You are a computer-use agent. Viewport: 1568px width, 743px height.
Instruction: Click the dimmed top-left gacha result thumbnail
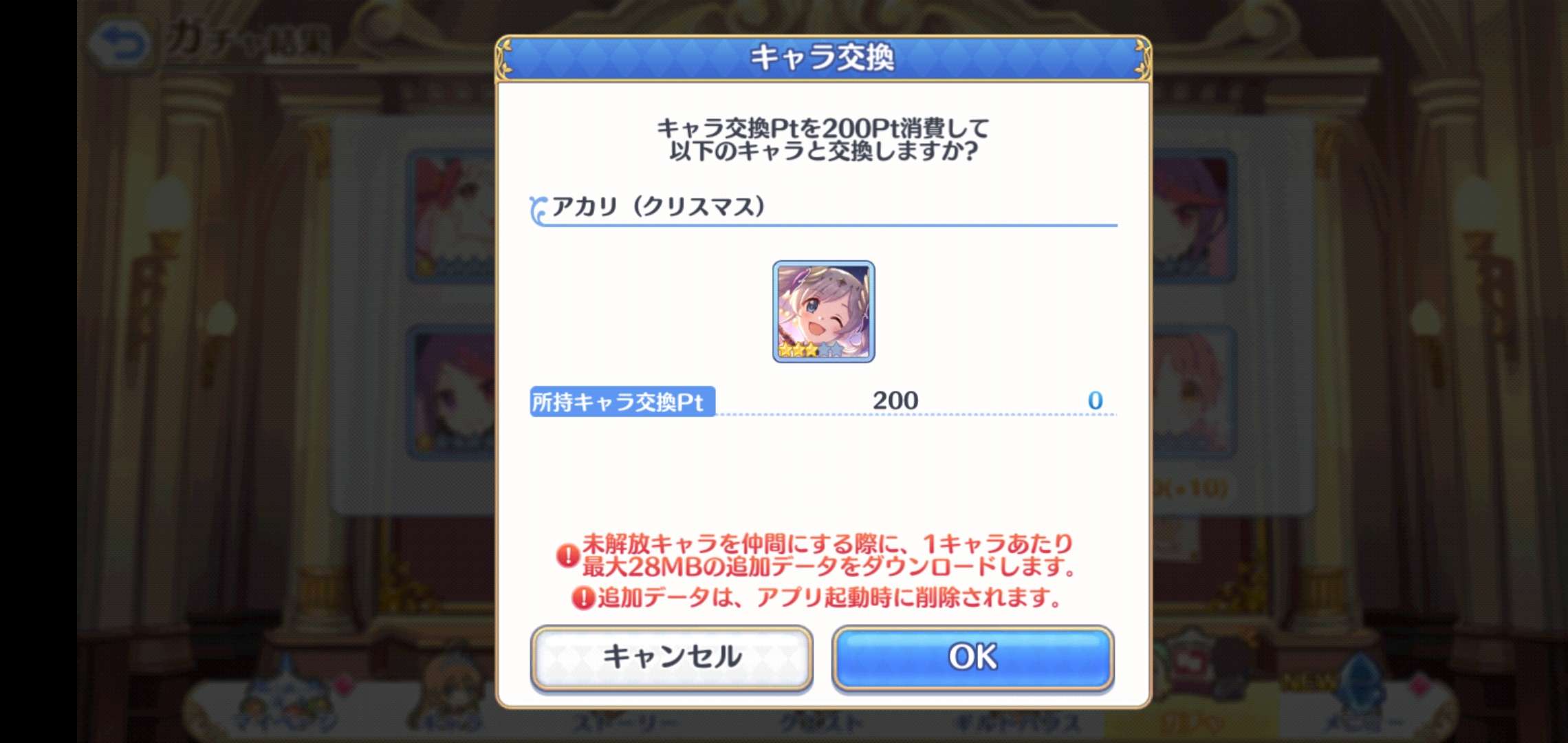click(x=453, y=217)
